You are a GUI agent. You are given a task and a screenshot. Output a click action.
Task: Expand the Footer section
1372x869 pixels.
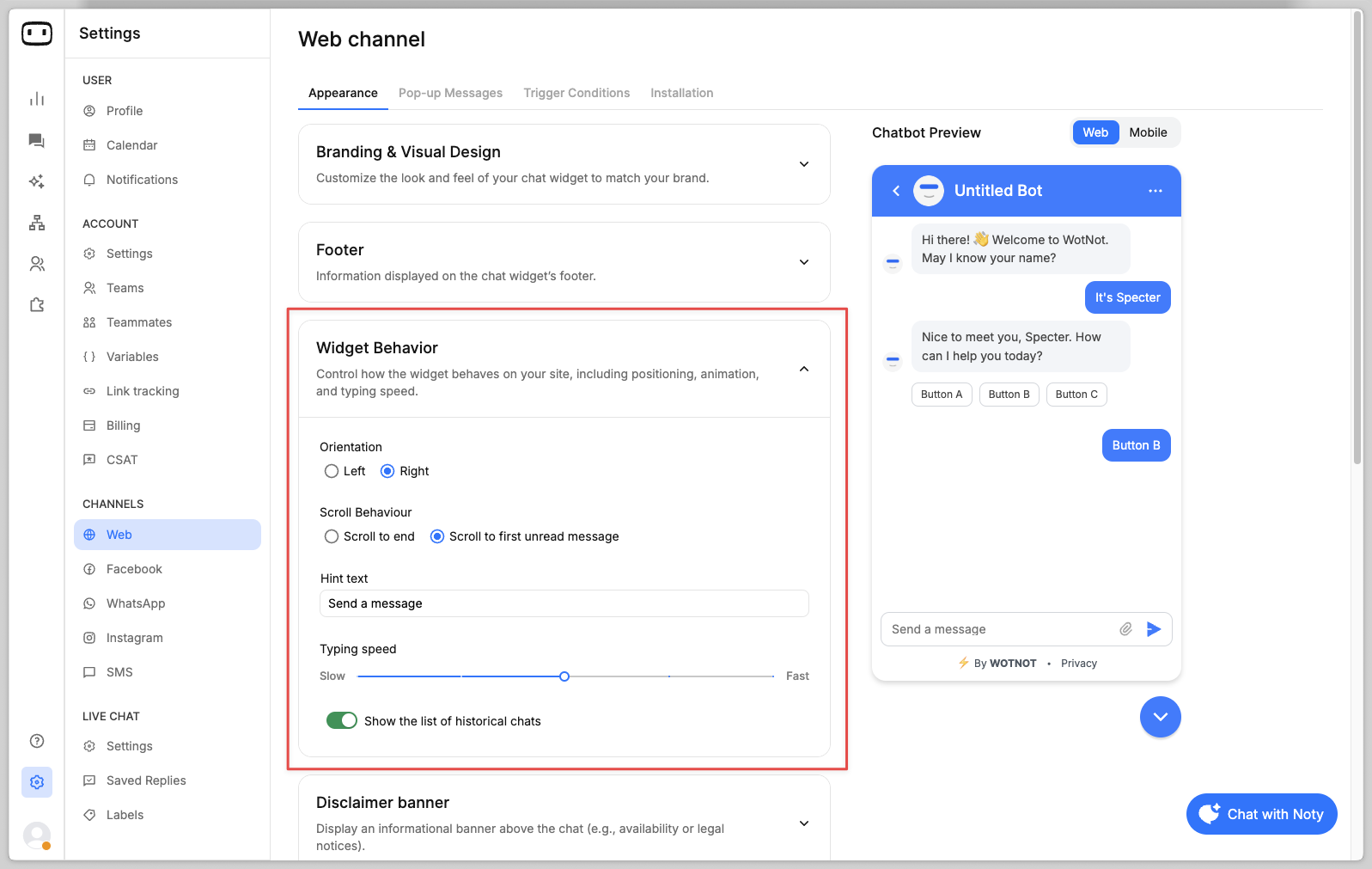[803, 262]
